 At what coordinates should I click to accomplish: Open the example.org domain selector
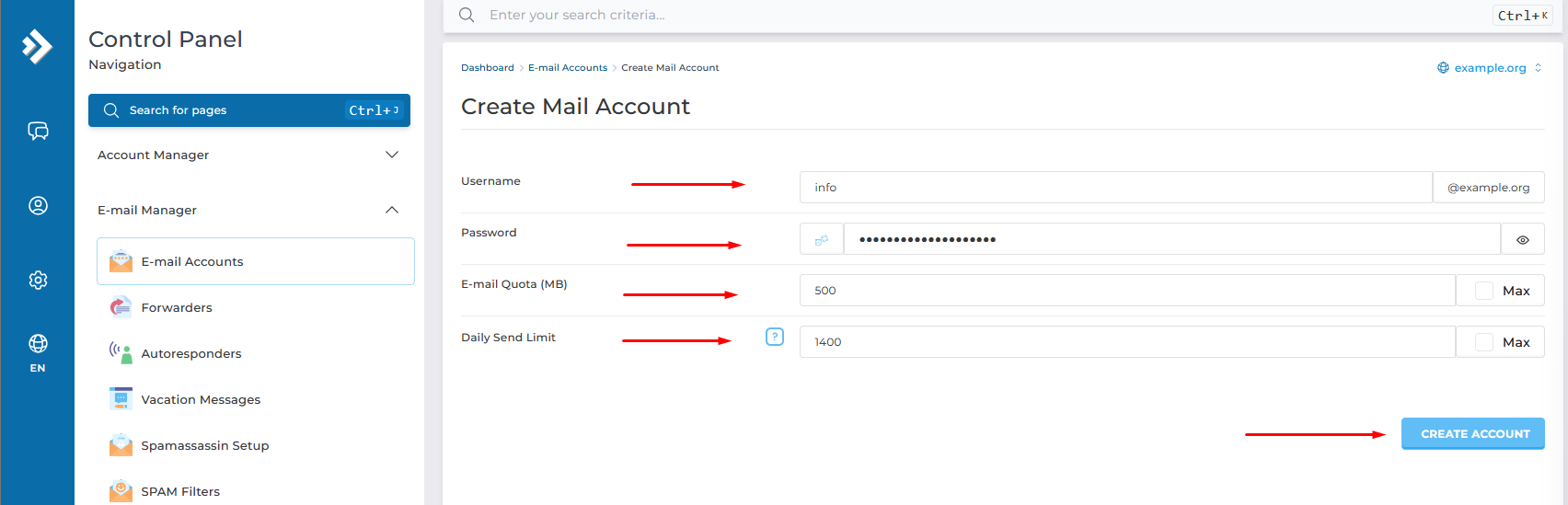(x=1490, y=68)
